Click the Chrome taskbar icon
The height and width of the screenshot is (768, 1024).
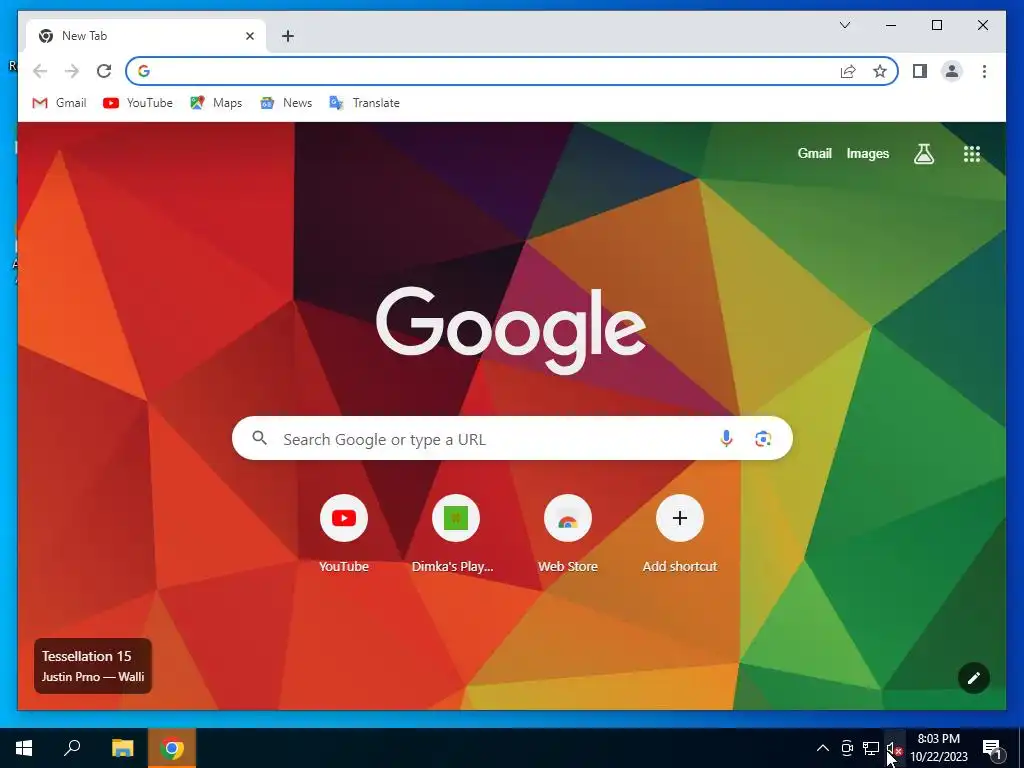(172, 748)
